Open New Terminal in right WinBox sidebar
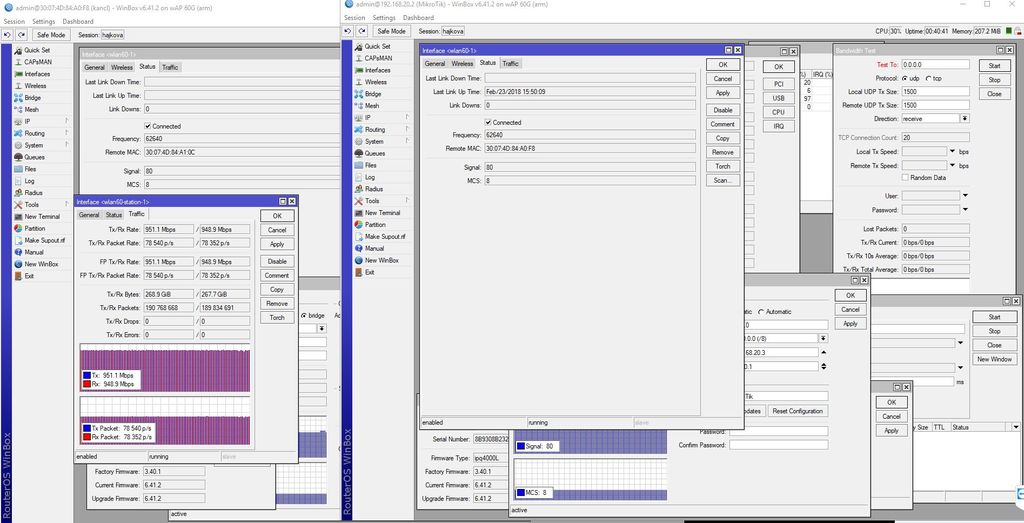This screenshot has width=1024, height=523. pyautogui.click(x=382, y=213)
